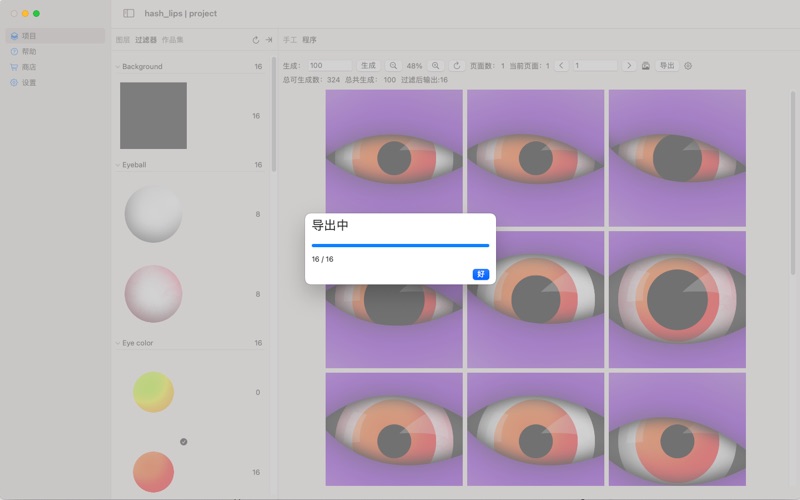Open 设置 settings in sidebar
Image resolution: width=800 pixels, height=500 pixels.
[x=29, y=83]
